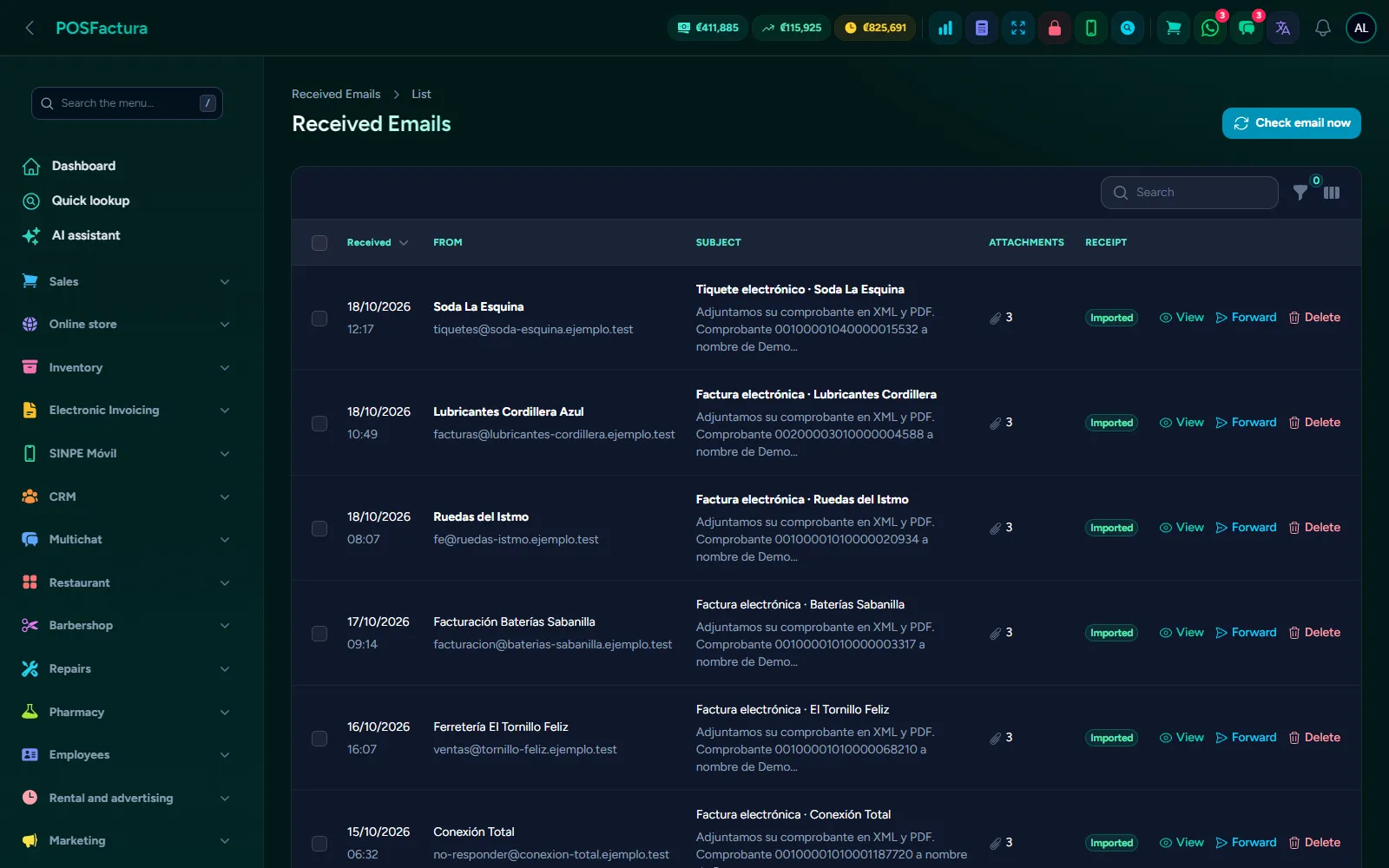Viewport: 1389px width, 868px height.
Task: Click the ₡825,691 pending amount pill
Action: tap(875, 28)
